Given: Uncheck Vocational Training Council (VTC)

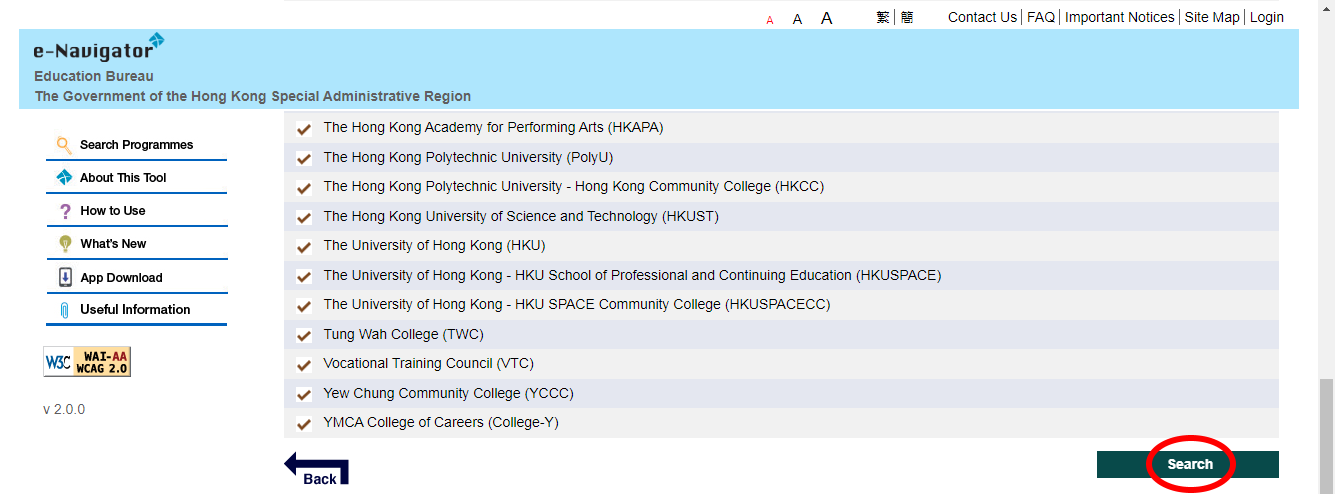Looking at the screenshot, I should (304, 365).
